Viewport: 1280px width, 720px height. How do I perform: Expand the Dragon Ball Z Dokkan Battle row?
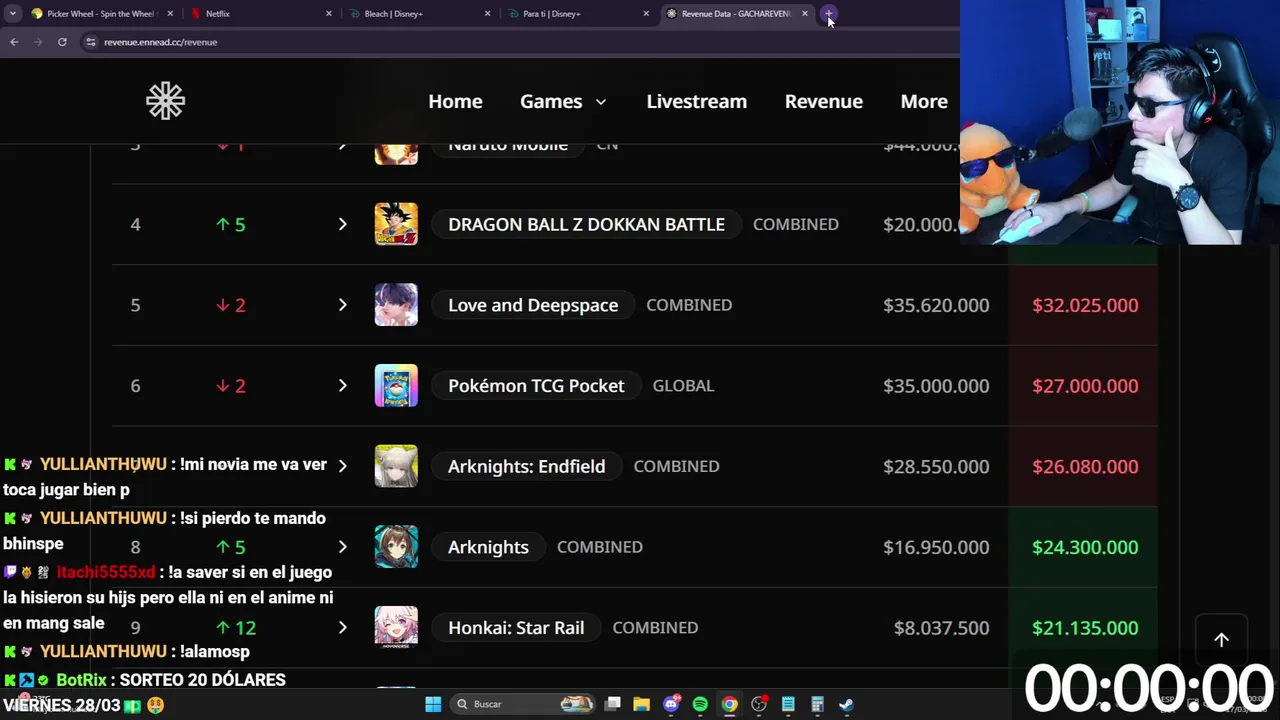(x=342, y=224)
